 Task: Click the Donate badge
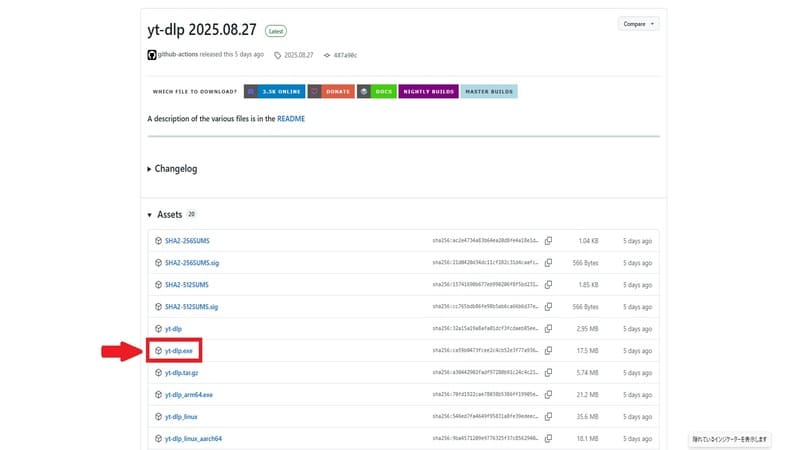click(x=331, y=91)
